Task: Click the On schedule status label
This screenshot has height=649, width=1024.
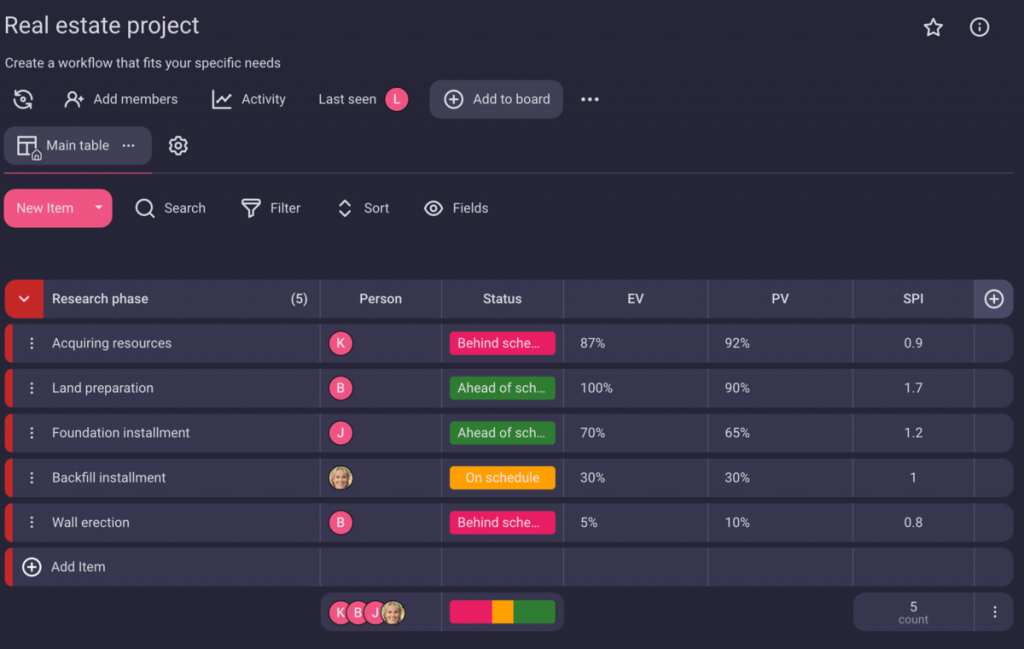Action: pyautogui.click(x=502, y=478)
